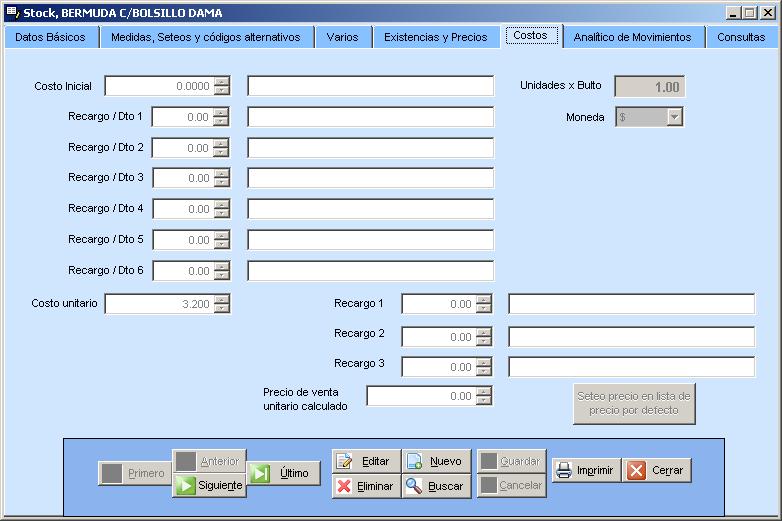Go to Analítico de Movimientos tab
The image size is (782, 521).
point(632,37)
